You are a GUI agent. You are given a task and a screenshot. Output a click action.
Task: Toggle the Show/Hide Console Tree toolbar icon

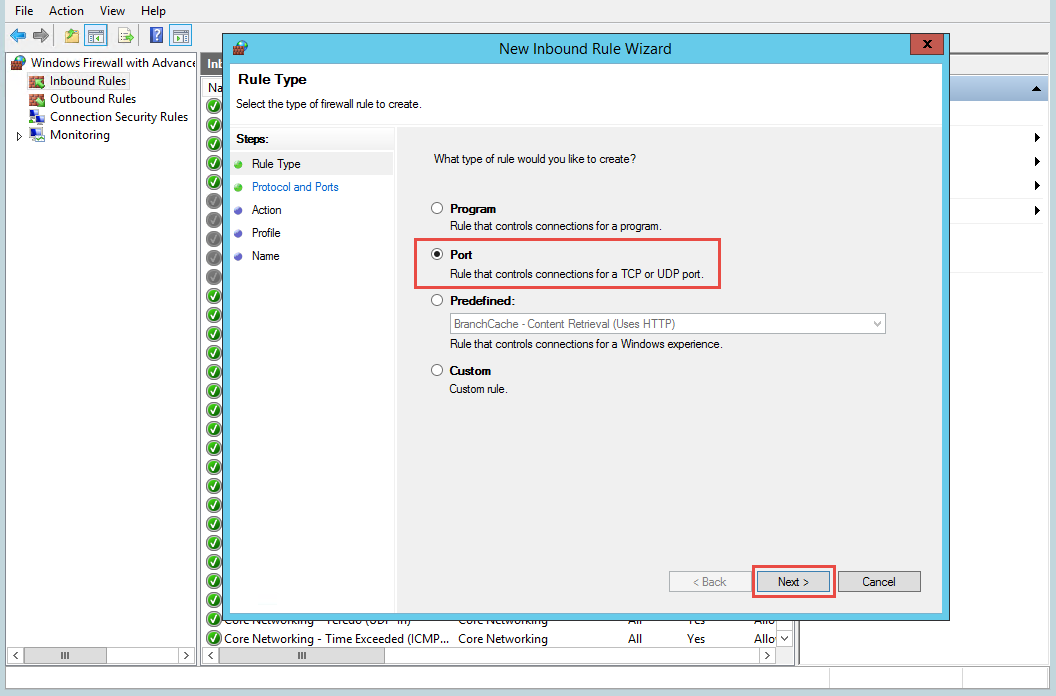point(96,35)
